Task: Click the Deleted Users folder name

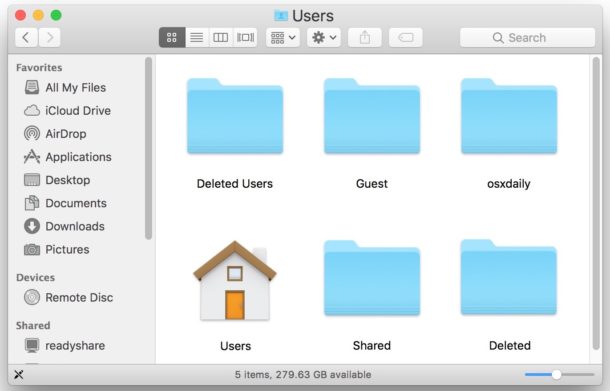Action: pos(235,184)
